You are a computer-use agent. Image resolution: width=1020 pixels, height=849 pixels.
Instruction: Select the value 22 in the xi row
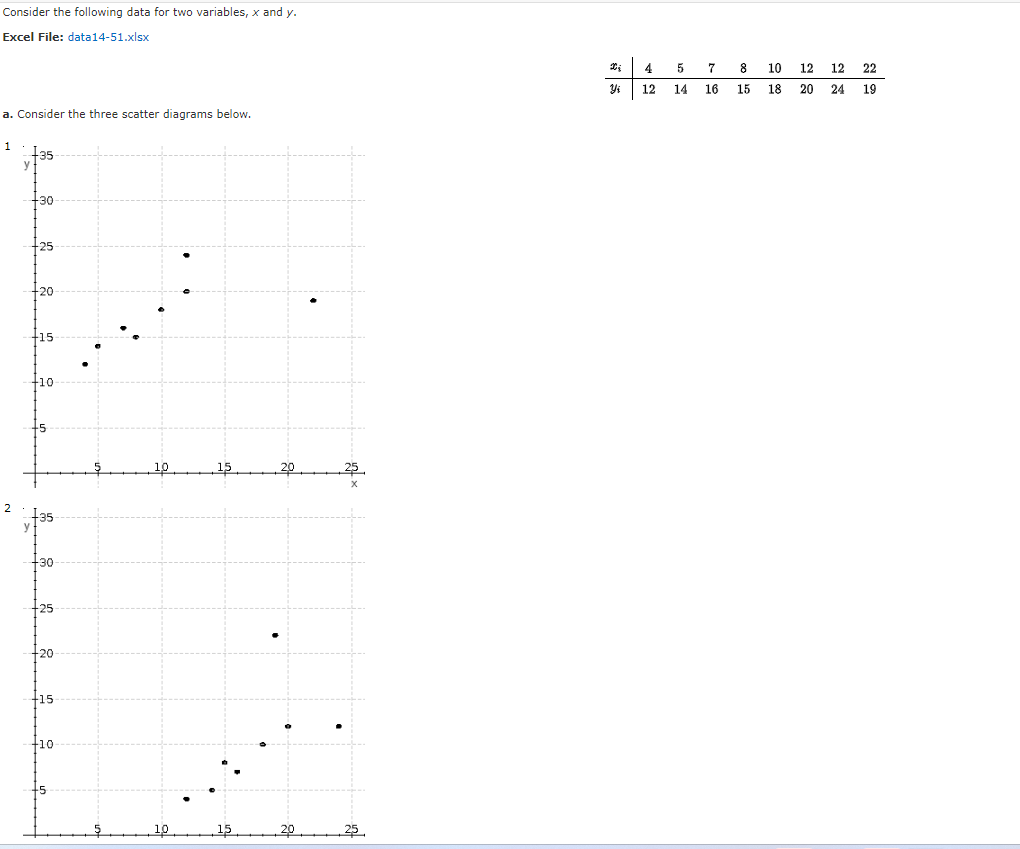click(x=869, y=67)
